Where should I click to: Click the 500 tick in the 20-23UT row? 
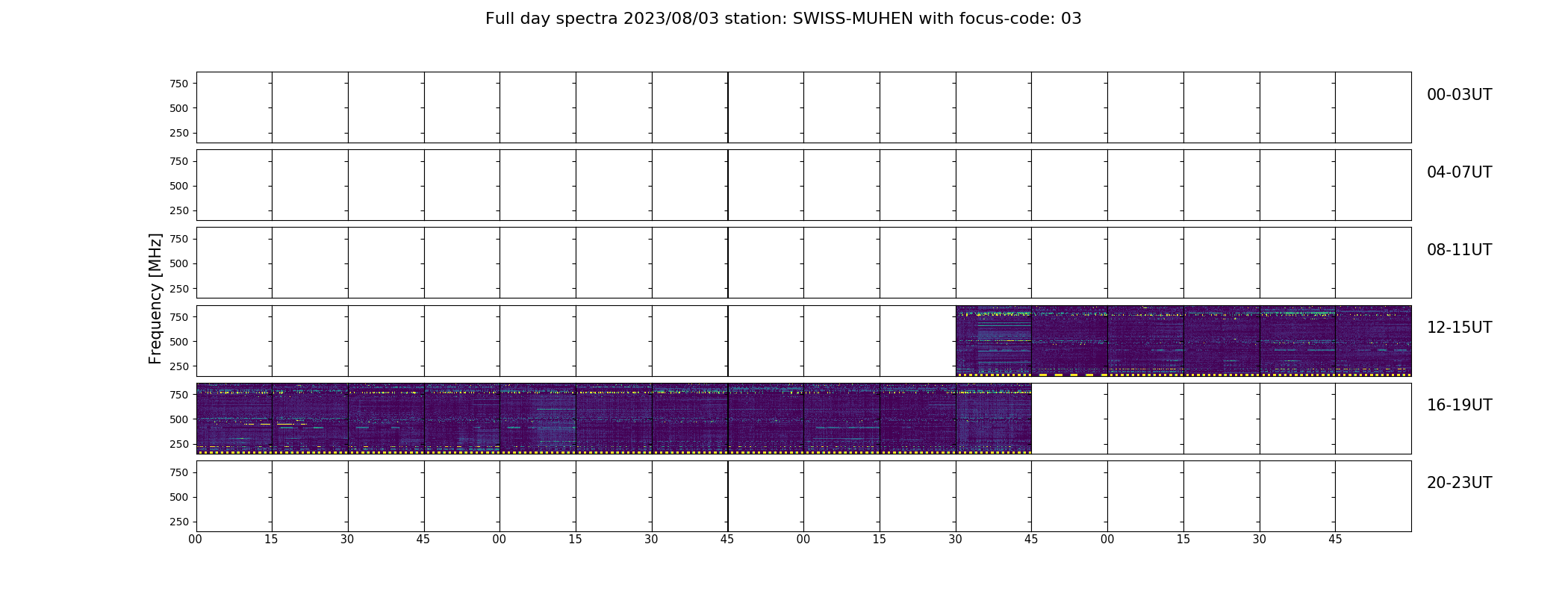pos(178,497)
